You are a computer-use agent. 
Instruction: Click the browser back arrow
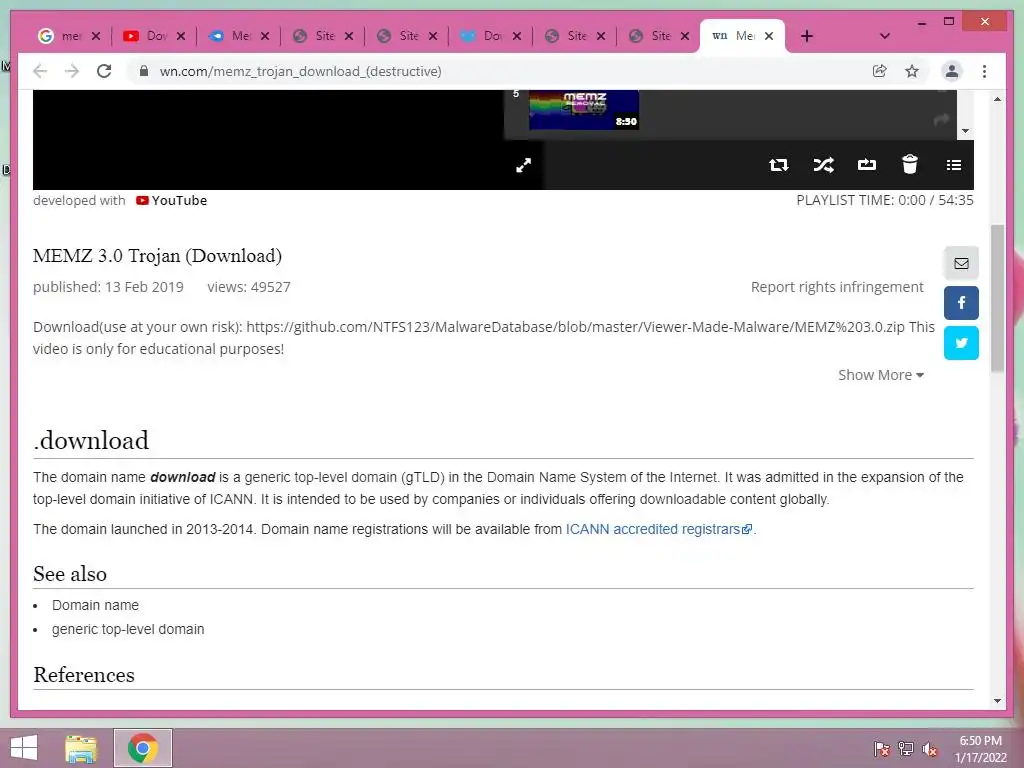pyautogui.click(x=40, y=71)
